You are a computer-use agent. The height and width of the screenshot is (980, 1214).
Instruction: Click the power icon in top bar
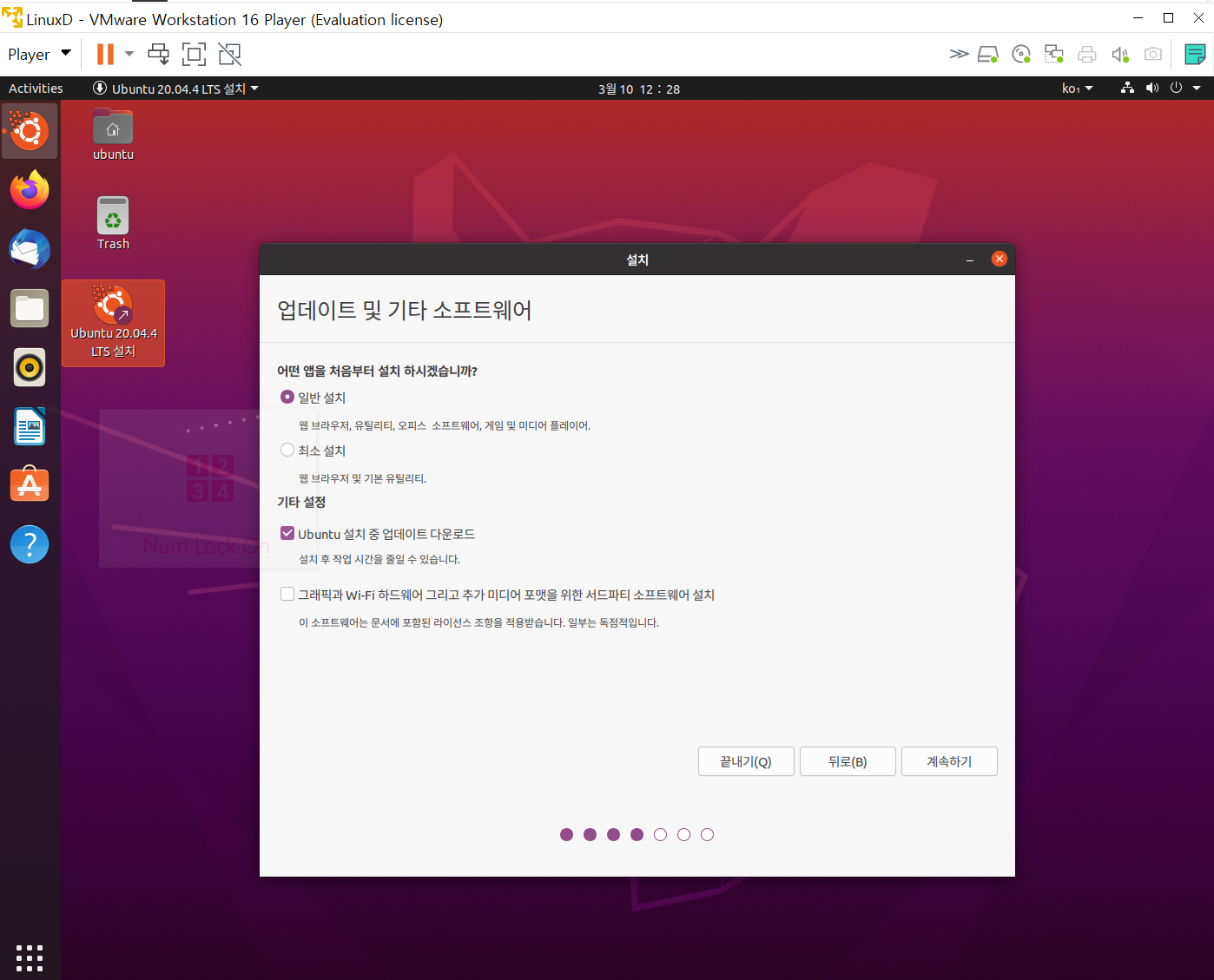(x=1176, y=88)
